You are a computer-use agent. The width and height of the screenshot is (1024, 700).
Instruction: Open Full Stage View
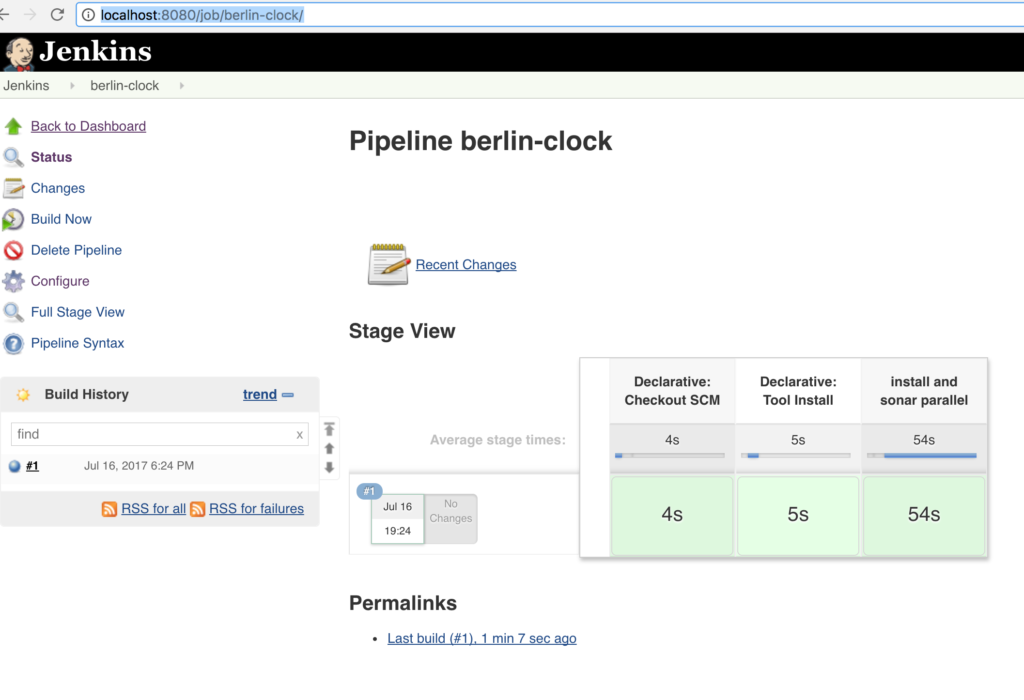[78, 312]
